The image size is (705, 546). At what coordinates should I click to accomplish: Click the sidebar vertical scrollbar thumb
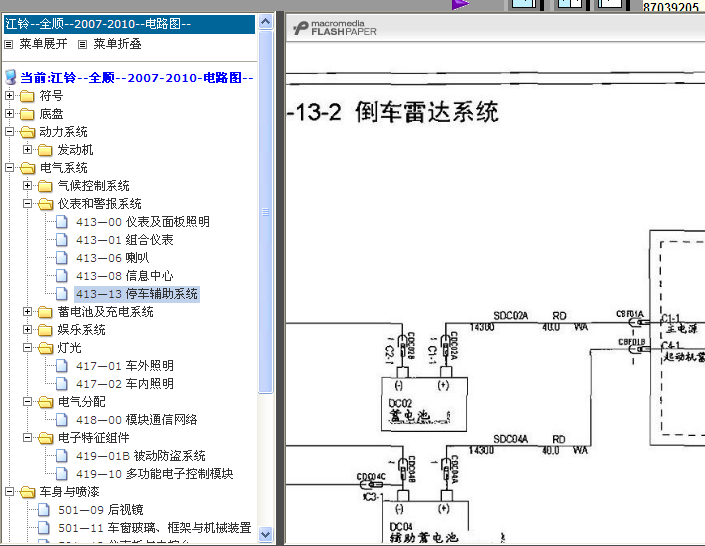coord(266,211)
